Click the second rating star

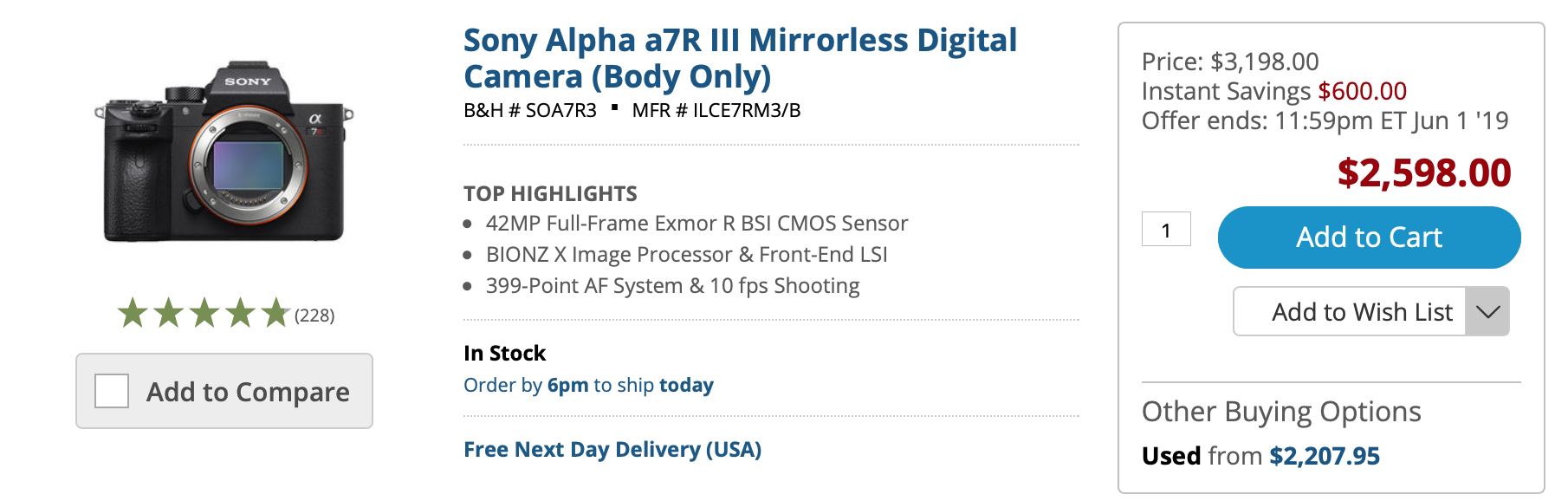[168, 313]
